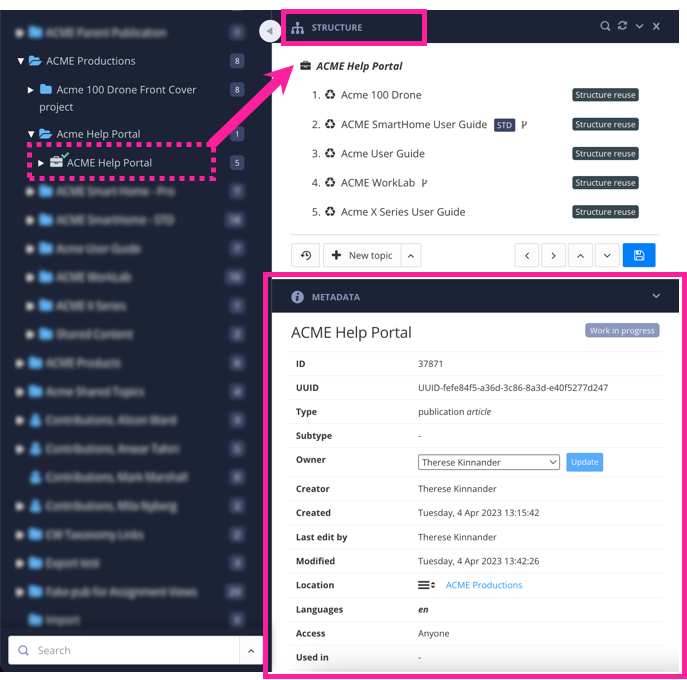687x680 pixels.
Task: Select ACME Help Portal publication in tree
Action: (x=109, y=163)
